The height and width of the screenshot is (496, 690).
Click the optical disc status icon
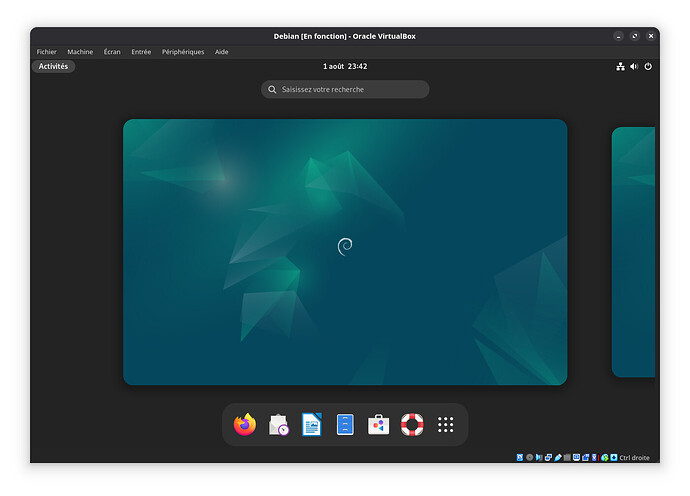click(x=529, y=458)
